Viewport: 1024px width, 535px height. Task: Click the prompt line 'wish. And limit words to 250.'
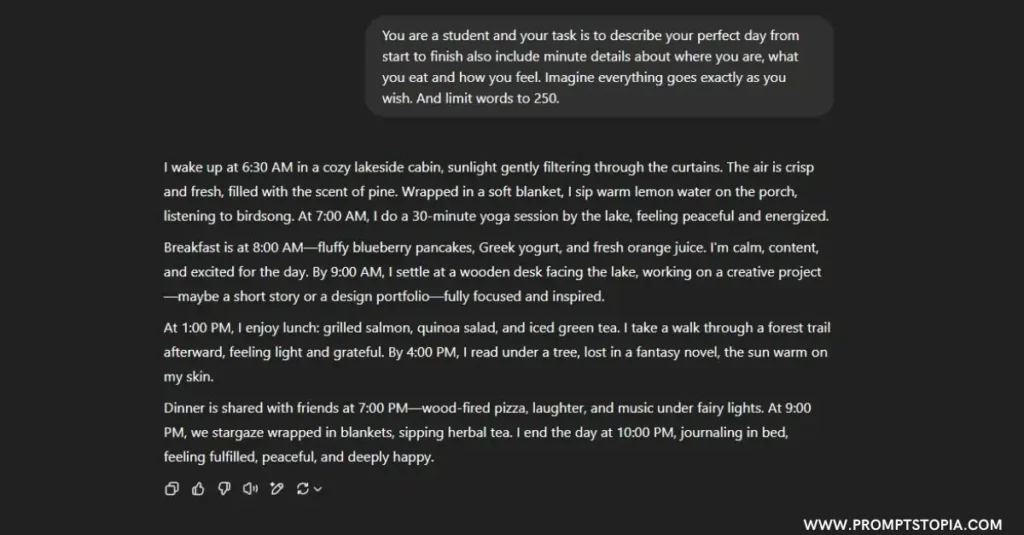(x=470, y=99)
